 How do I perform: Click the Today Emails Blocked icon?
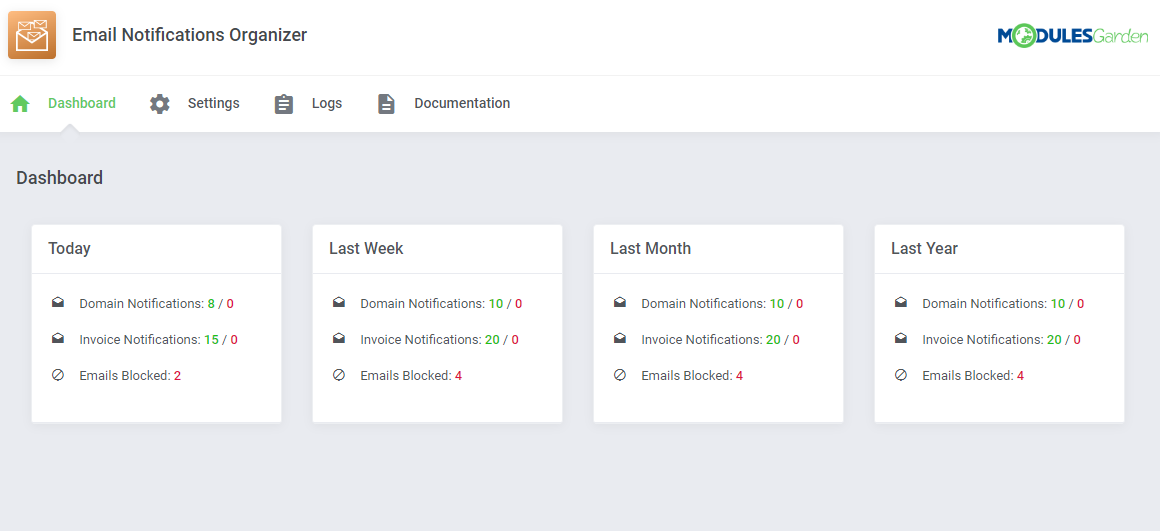(x=58, y=375)
